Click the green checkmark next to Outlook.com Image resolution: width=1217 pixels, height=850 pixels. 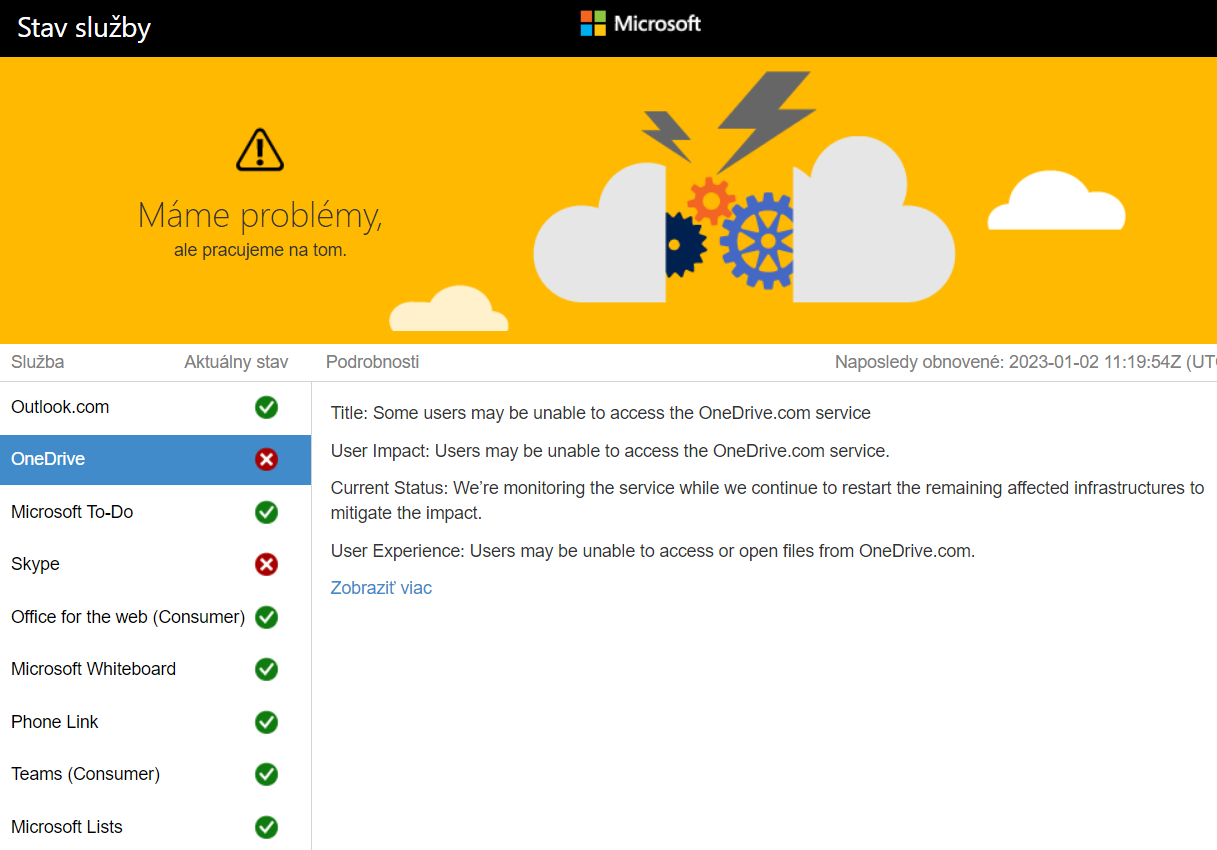click(266, 407)
